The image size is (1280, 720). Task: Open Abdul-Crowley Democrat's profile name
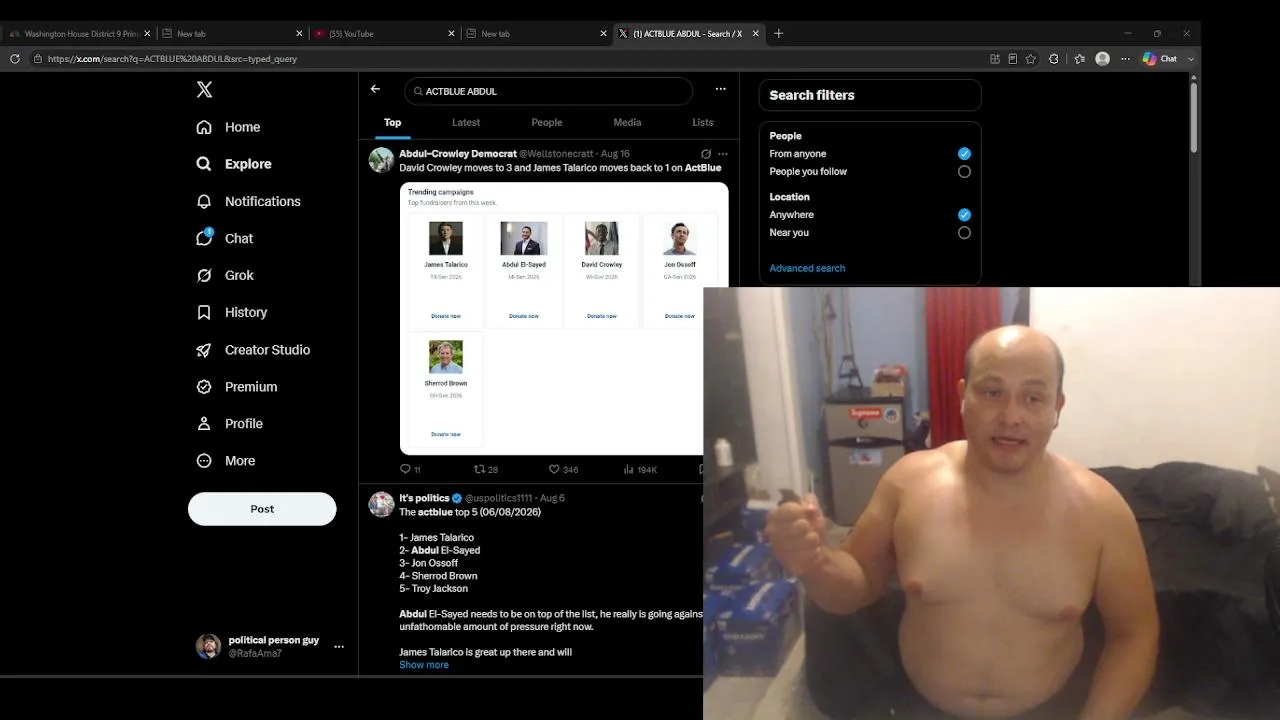[458, 154]
